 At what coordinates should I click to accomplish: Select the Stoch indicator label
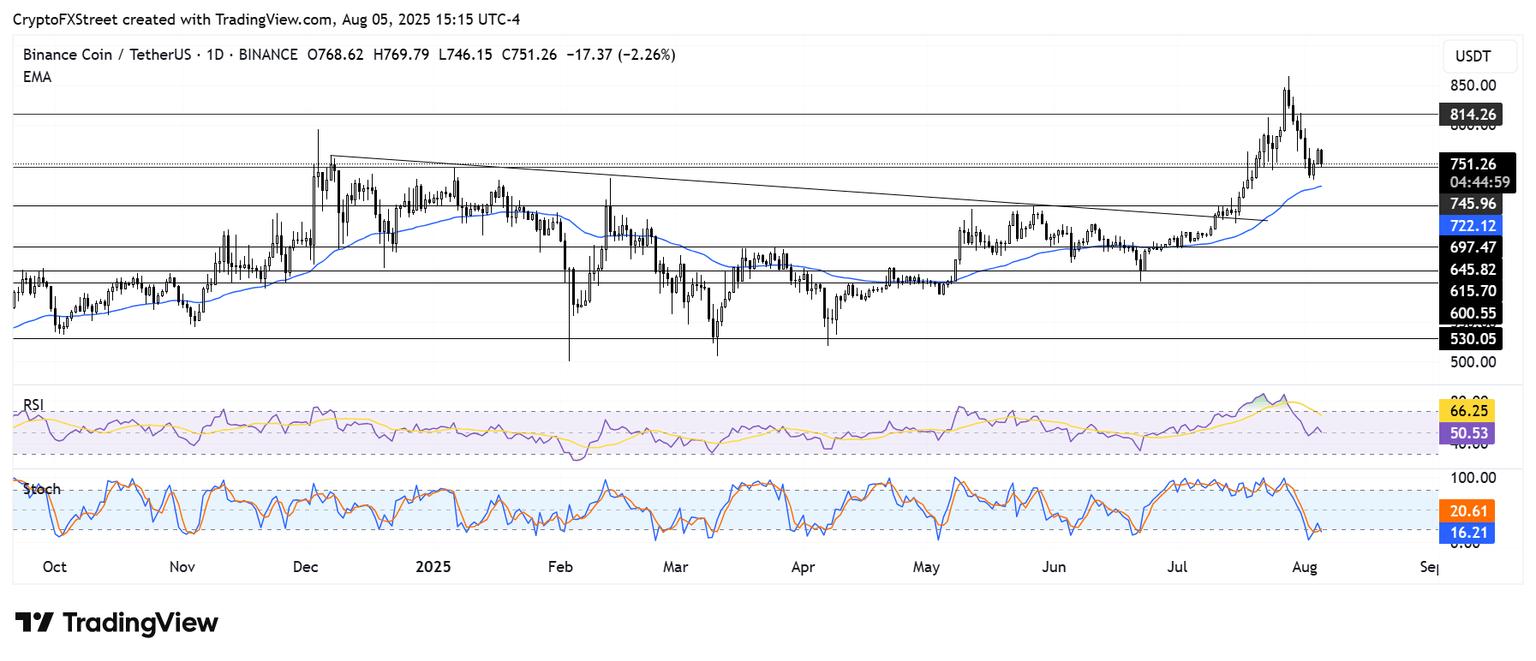[x=42, y=489]
